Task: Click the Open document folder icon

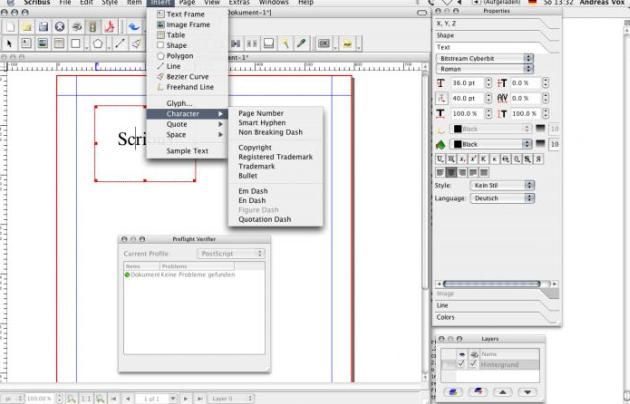Action: [27, 26]
